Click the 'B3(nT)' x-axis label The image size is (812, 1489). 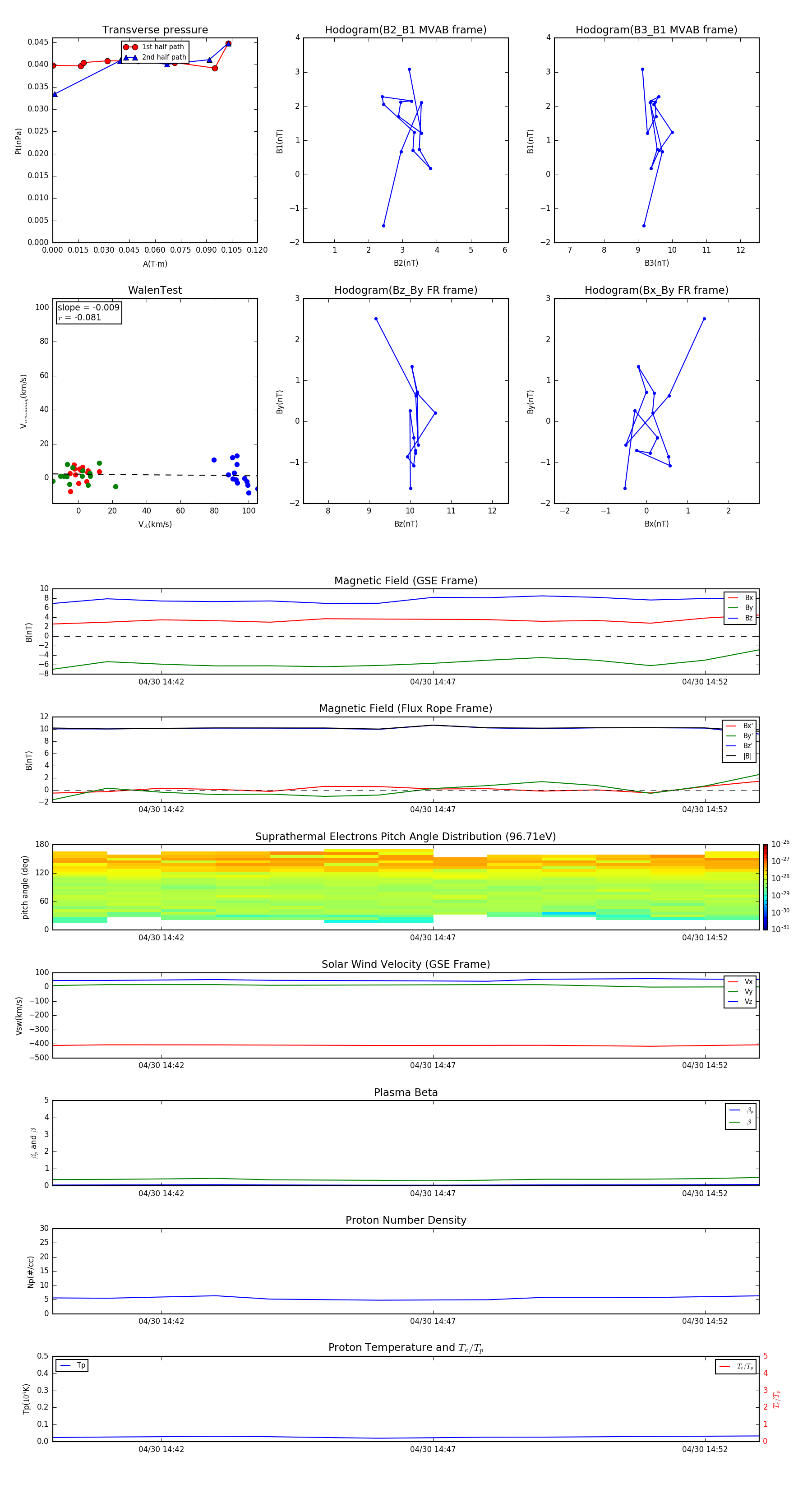tap(656, 263)
